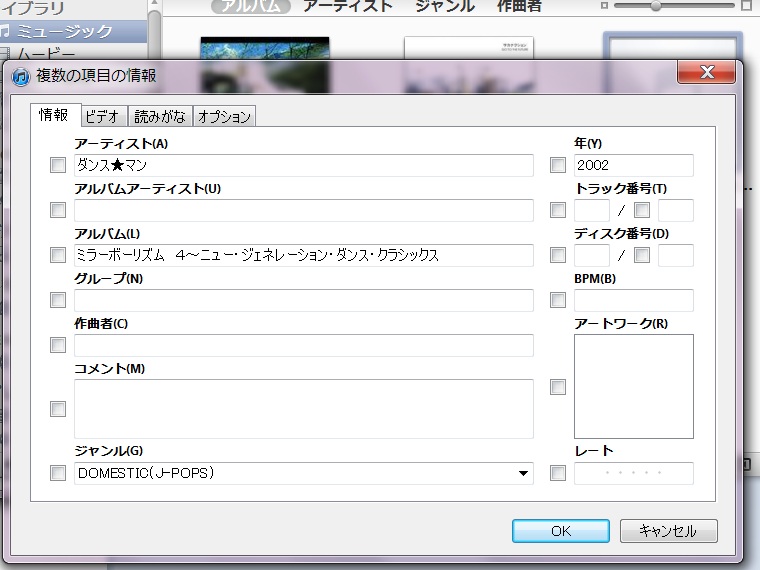Toggle the コメント checkbox

[x=58, y=409]
